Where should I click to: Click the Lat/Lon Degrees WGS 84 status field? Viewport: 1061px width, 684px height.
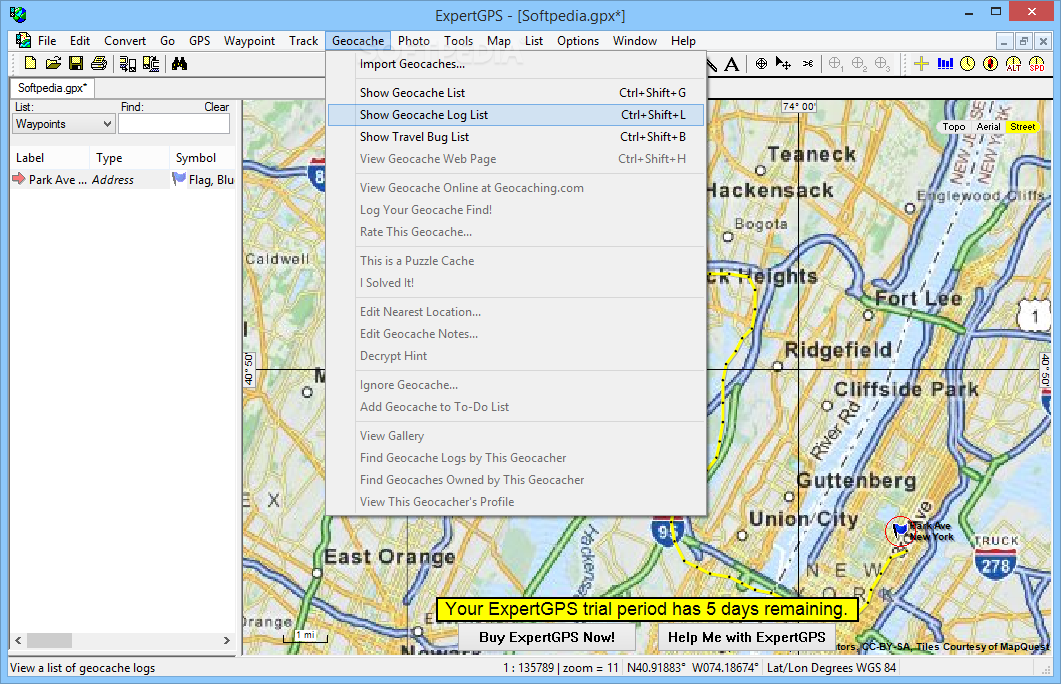tap(831, 668)
